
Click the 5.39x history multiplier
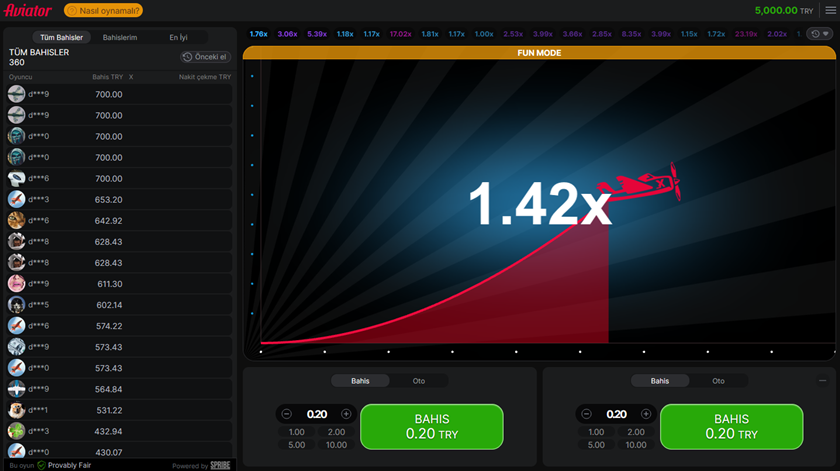317,34
